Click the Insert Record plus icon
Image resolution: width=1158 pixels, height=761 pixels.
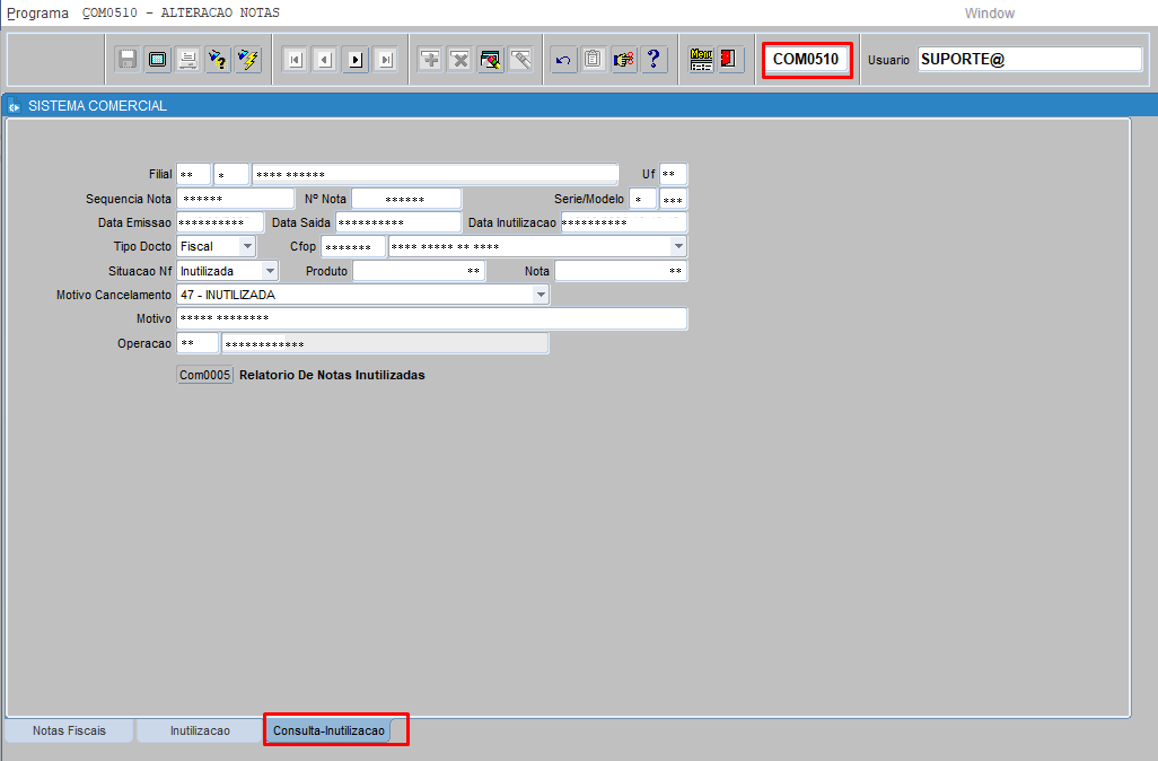(x=430, y=60)
